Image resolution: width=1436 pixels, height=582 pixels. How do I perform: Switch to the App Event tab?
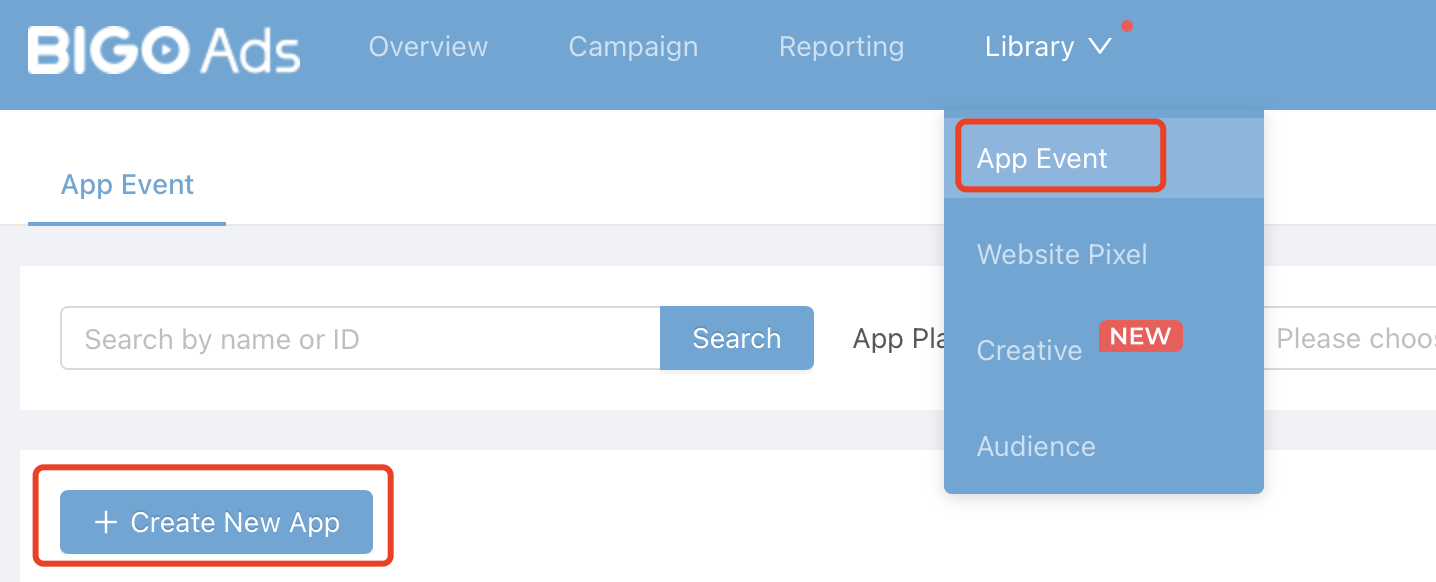tap(127, 185)
